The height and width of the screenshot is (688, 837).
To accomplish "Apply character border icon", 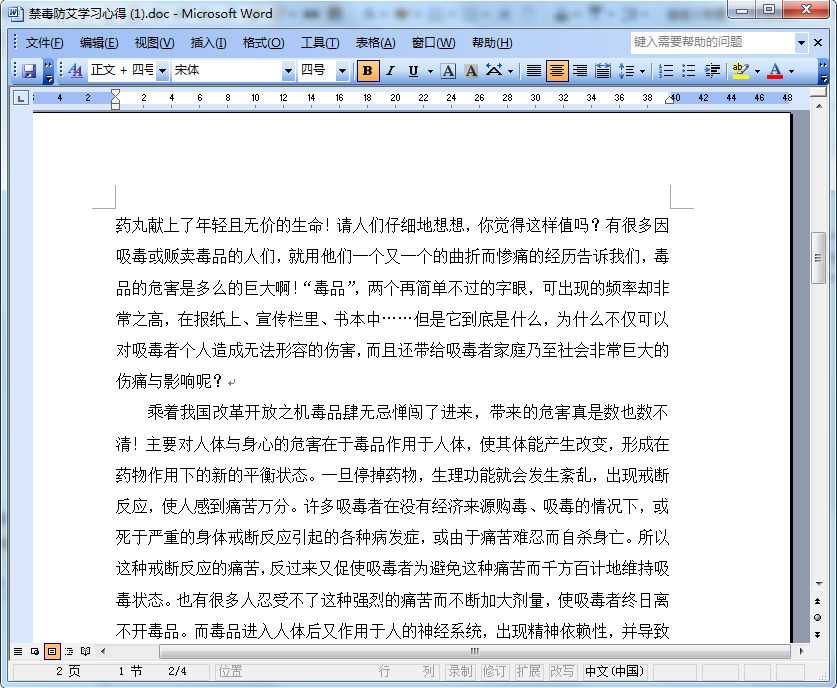I will tap(448, 70).
